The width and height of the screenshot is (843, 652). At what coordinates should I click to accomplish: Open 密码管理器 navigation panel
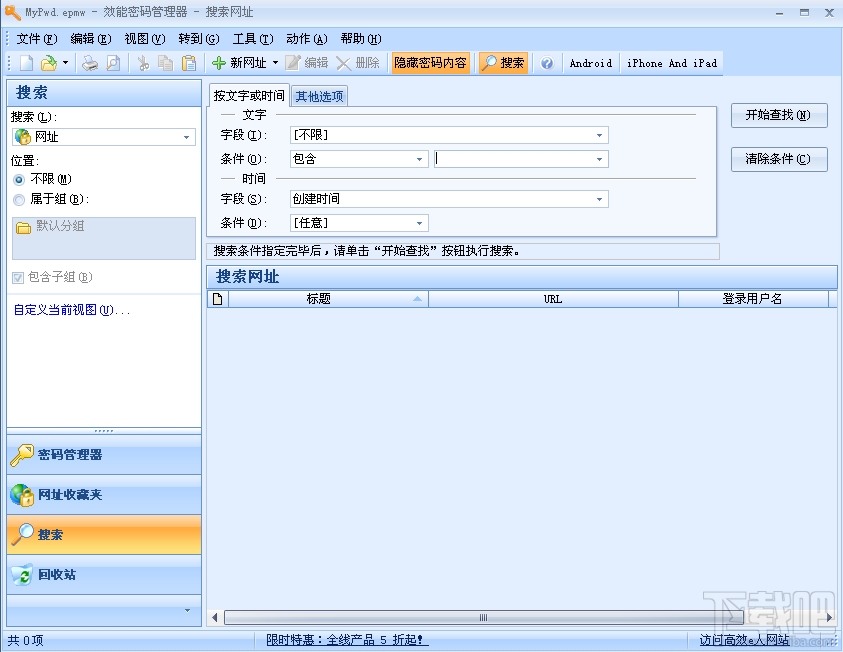click(x=104, y=455)
